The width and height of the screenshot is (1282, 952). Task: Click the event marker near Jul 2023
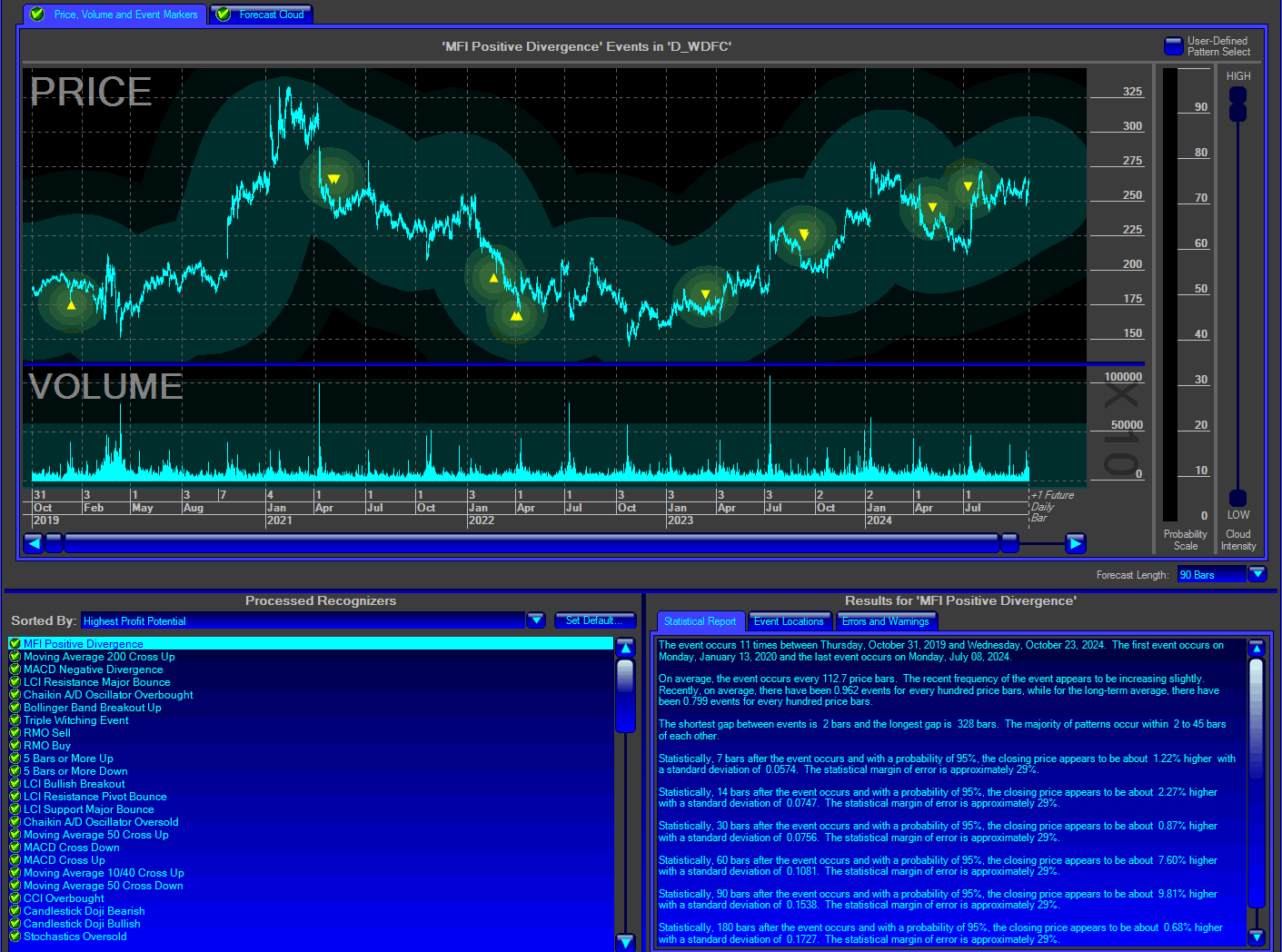pyautogui.click(x=804, y=235)
